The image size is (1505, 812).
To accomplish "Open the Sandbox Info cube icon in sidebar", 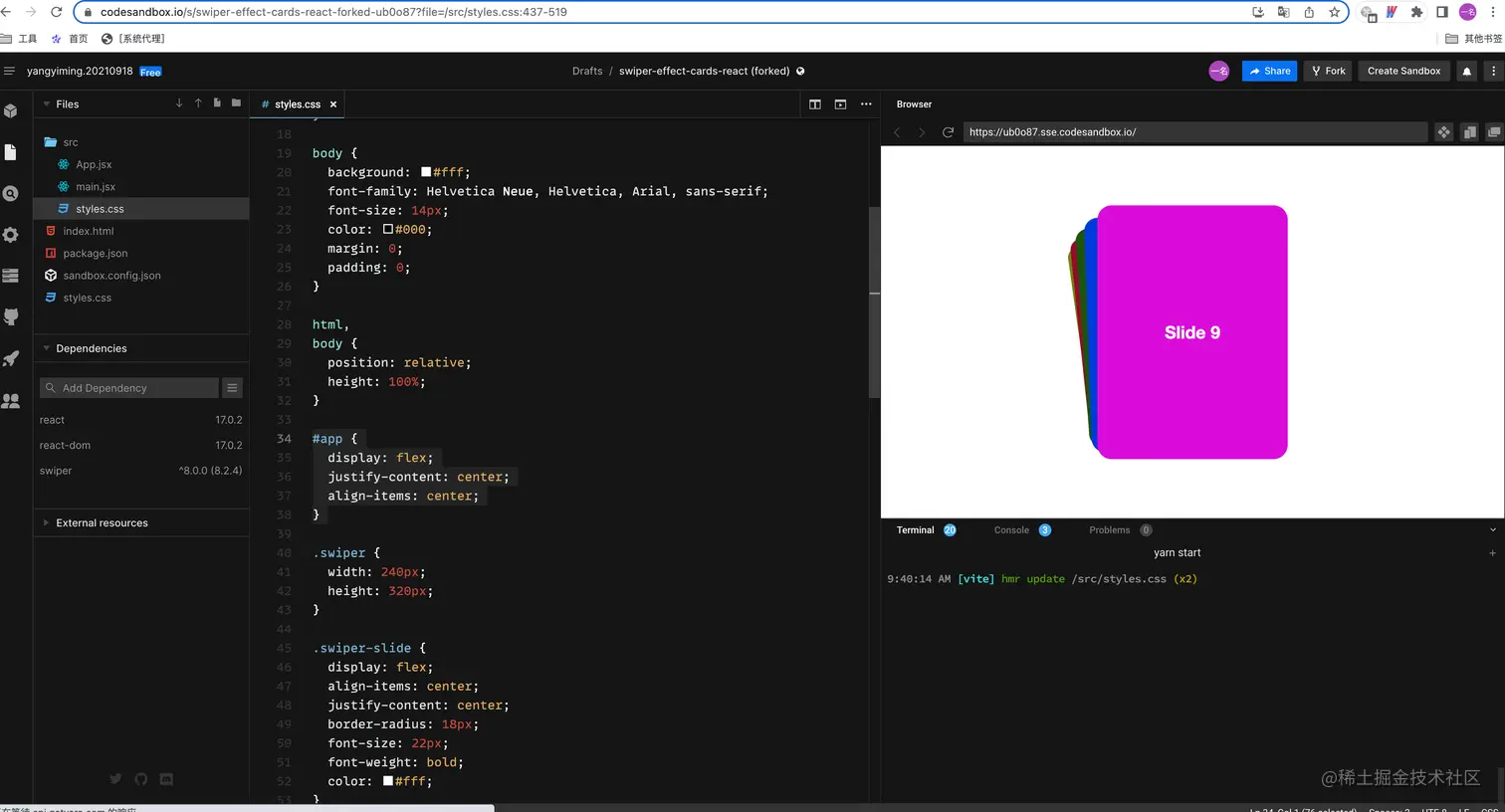I will click(x=11, y=111).
